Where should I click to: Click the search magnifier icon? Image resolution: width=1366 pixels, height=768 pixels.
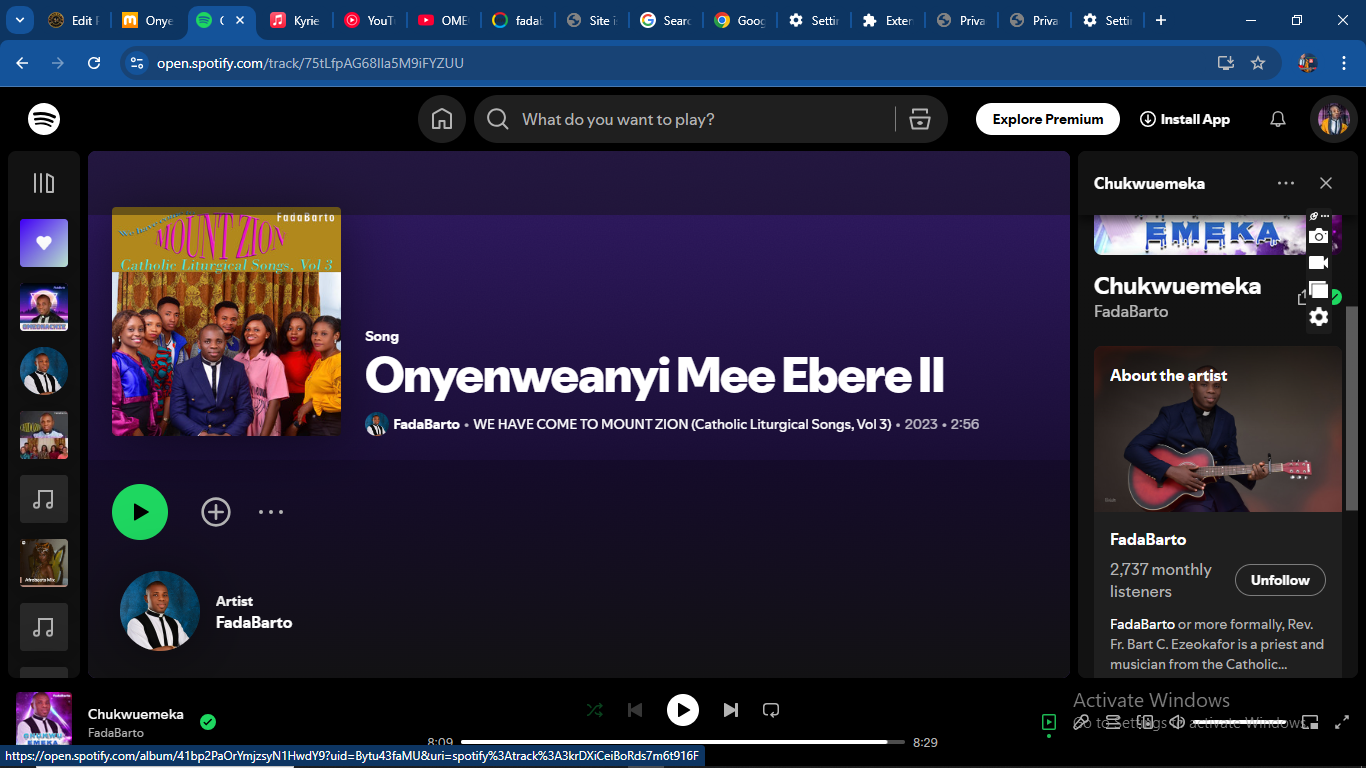pyautogui.click(x=498, y=119)
